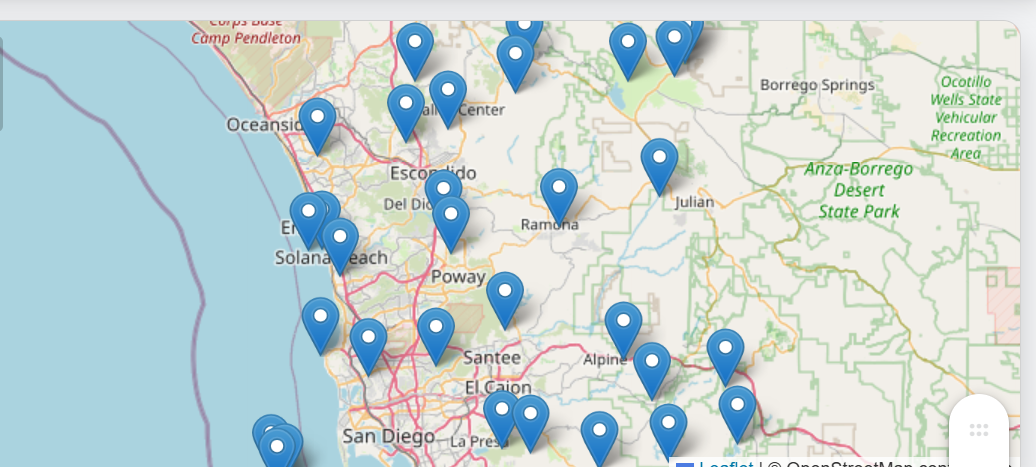Click the San Diego city label
This screenshot has height=467, width=1036.
point(388,437)
